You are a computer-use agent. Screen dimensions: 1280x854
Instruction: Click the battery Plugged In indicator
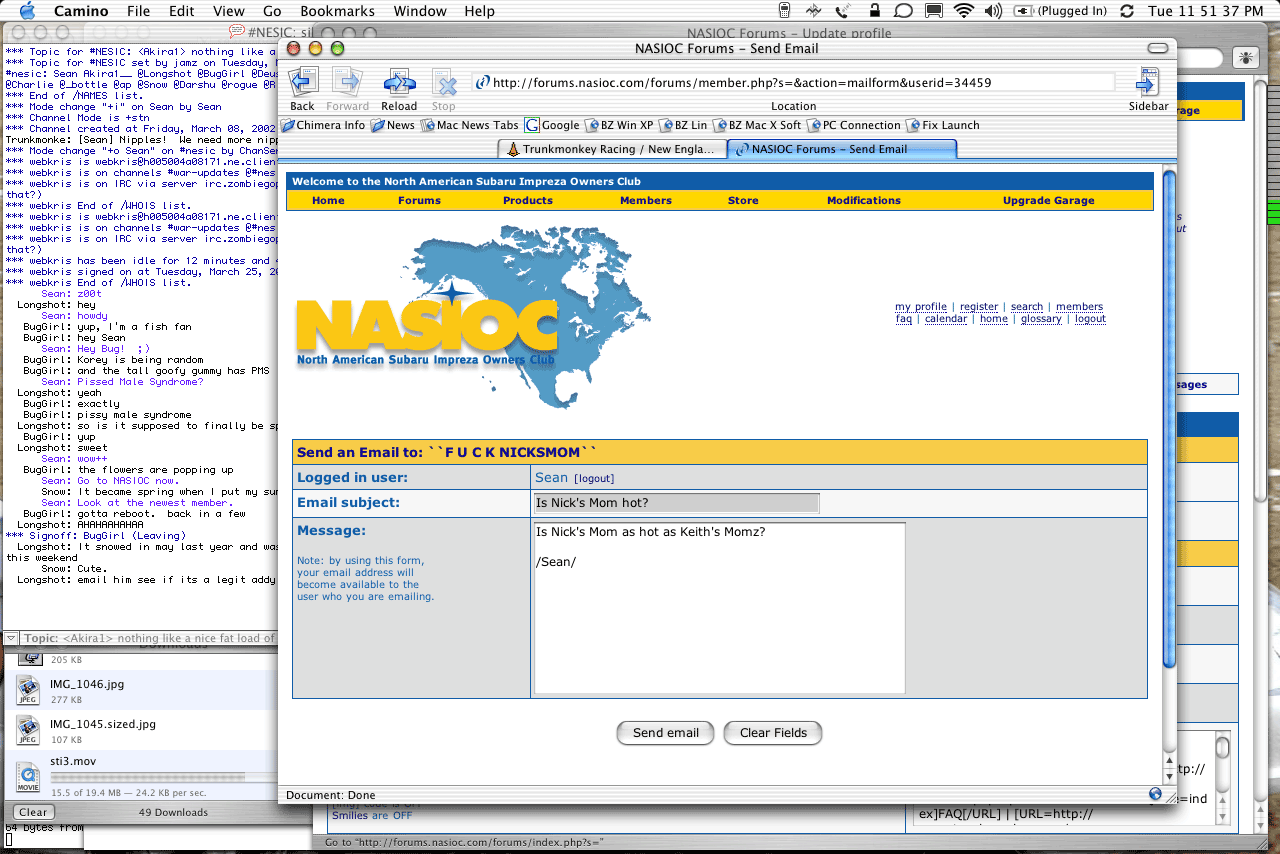pos(1061,11)
